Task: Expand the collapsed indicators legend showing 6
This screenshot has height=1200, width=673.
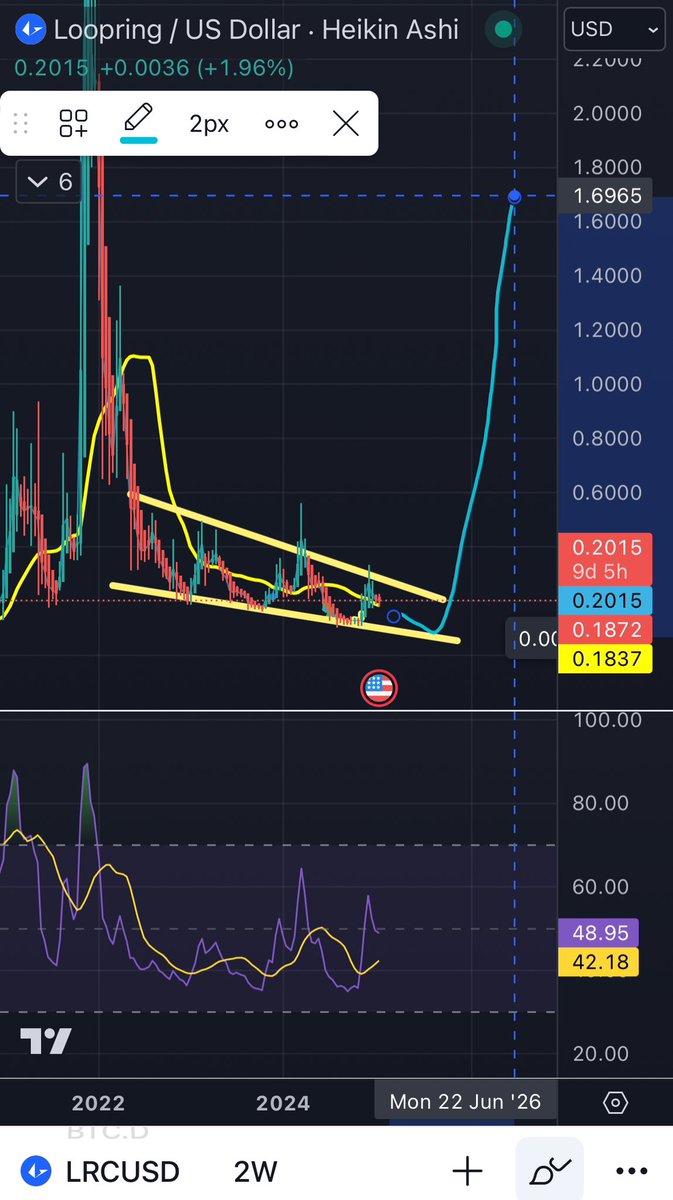Action: point(49,182)
